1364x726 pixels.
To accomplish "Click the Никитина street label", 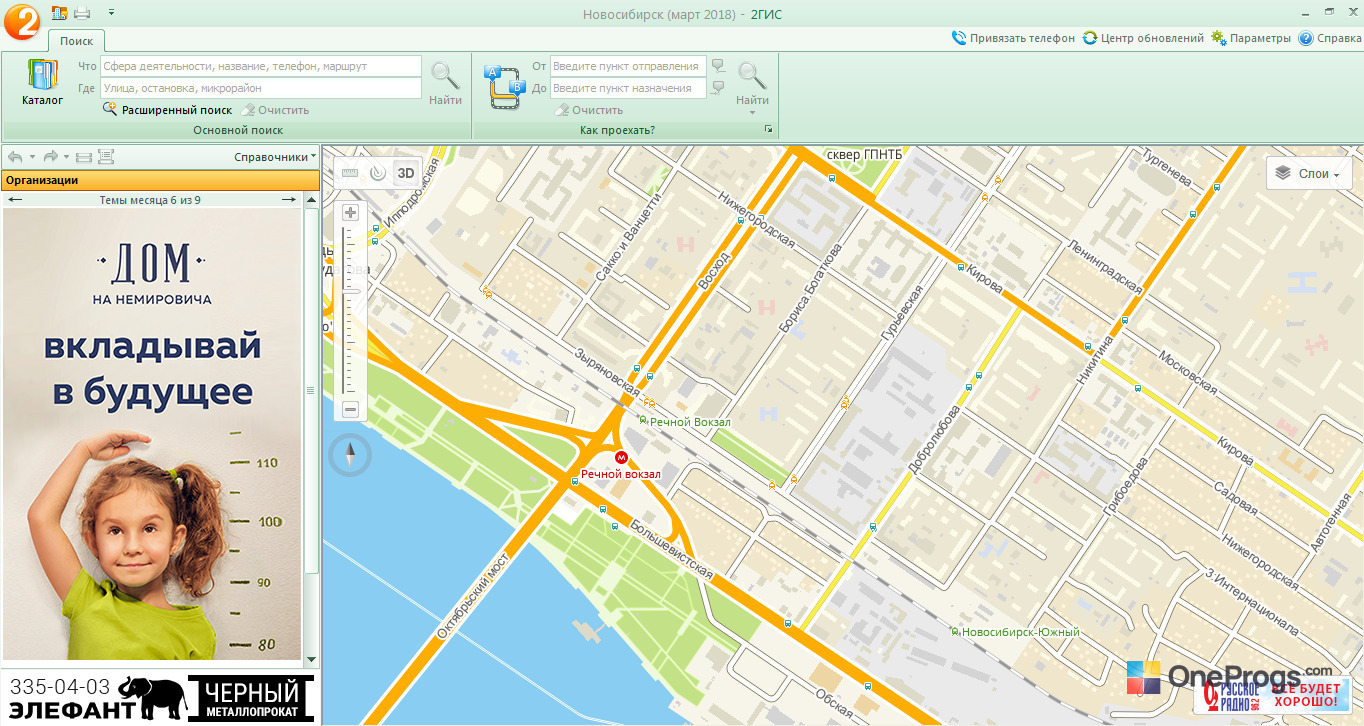I will point(1095,362).
